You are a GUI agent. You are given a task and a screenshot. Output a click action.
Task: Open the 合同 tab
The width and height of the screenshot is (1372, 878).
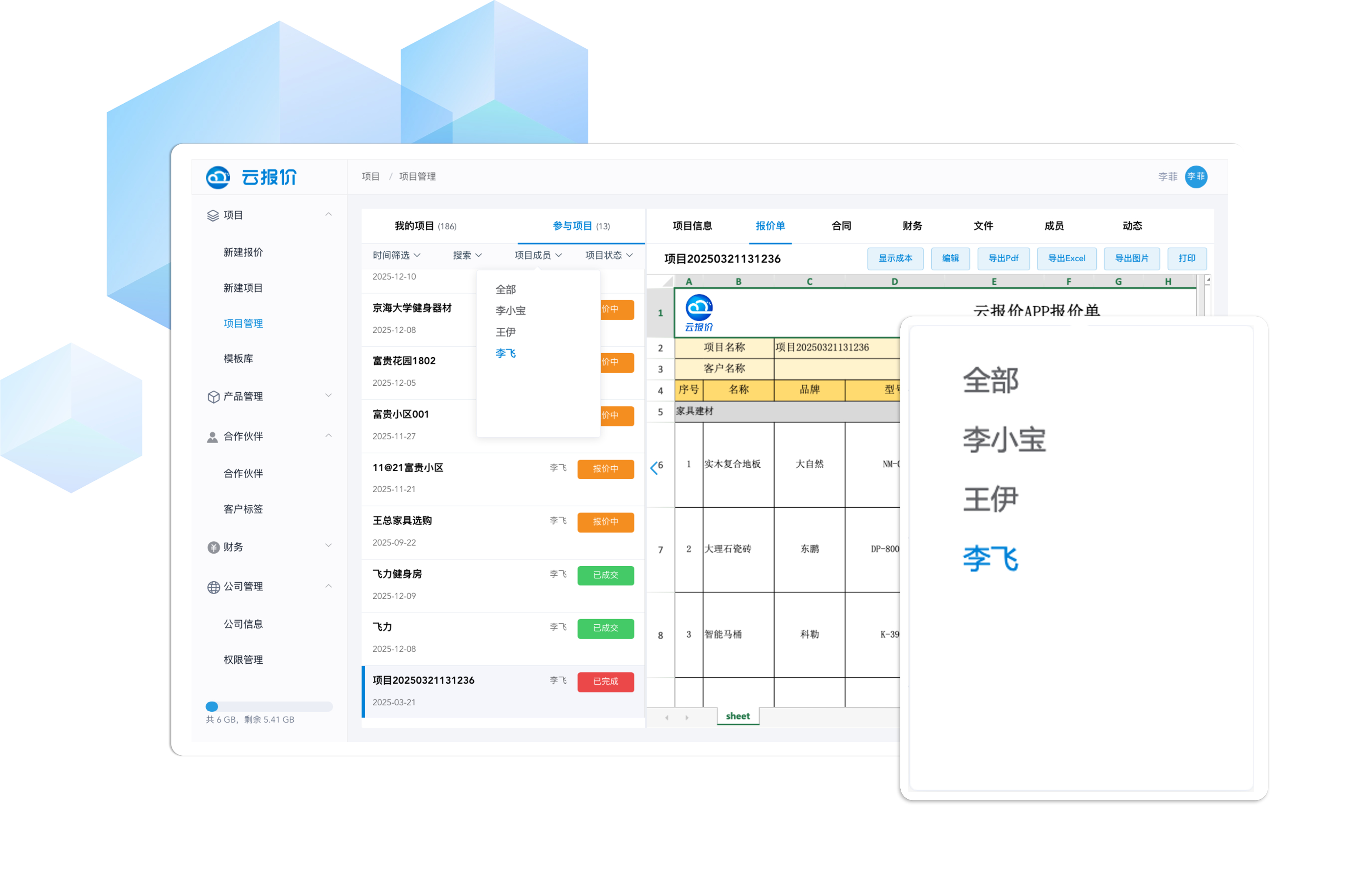coord(841,226)
